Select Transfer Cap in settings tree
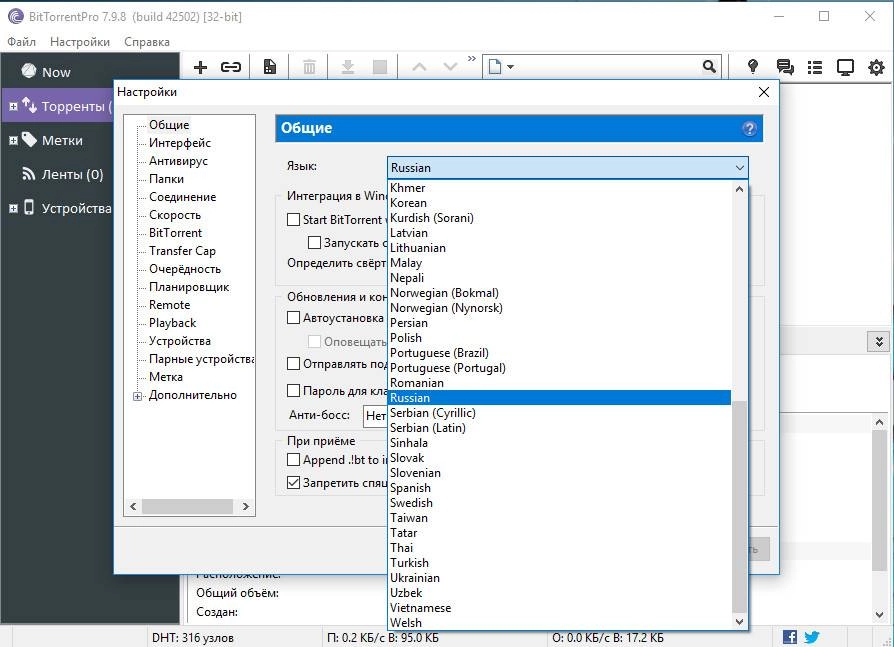This screenshot has height=647, width=894. 182,251
